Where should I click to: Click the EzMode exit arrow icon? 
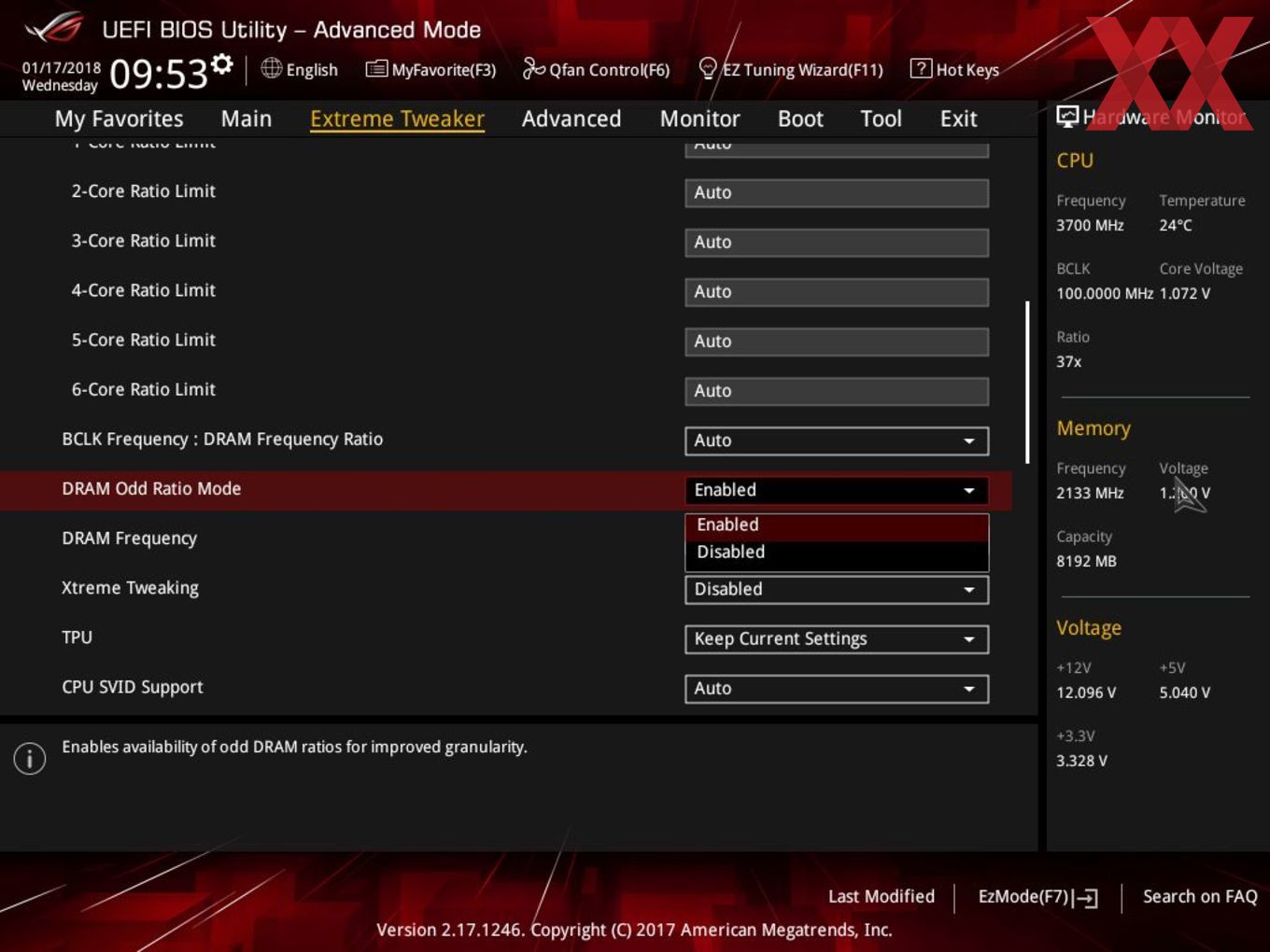pos(1085,898)
